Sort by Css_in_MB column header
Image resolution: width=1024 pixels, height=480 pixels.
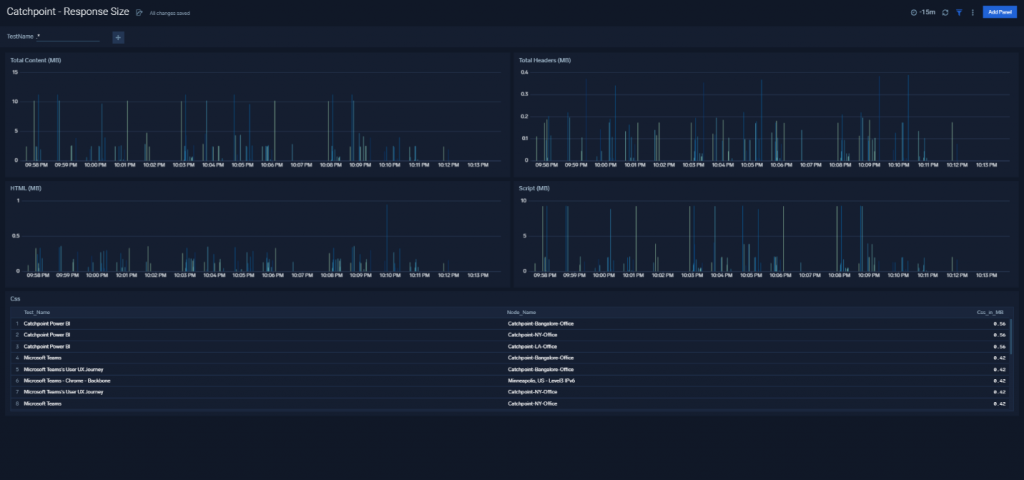(x=990, y=313)
